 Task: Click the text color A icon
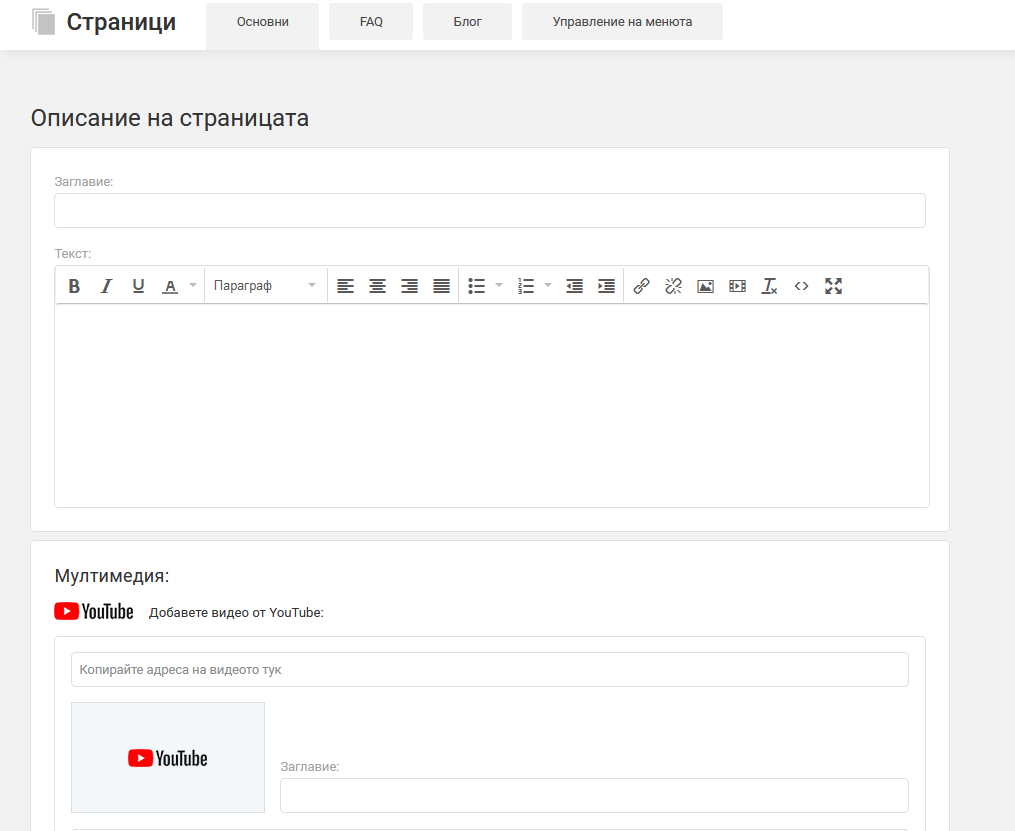tap(170, 286)
